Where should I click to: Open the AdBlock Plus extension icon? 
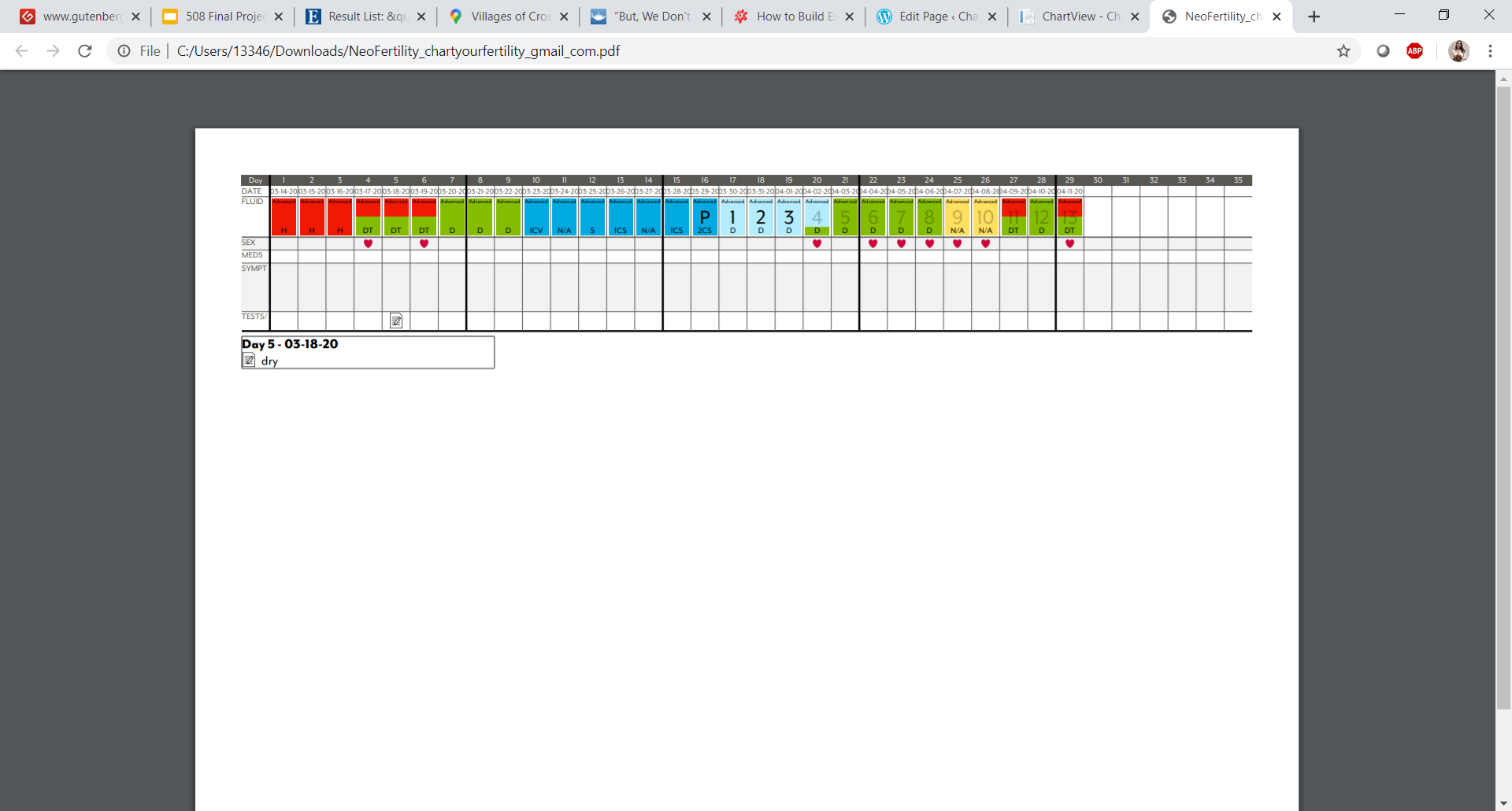tap(1414, 51)
